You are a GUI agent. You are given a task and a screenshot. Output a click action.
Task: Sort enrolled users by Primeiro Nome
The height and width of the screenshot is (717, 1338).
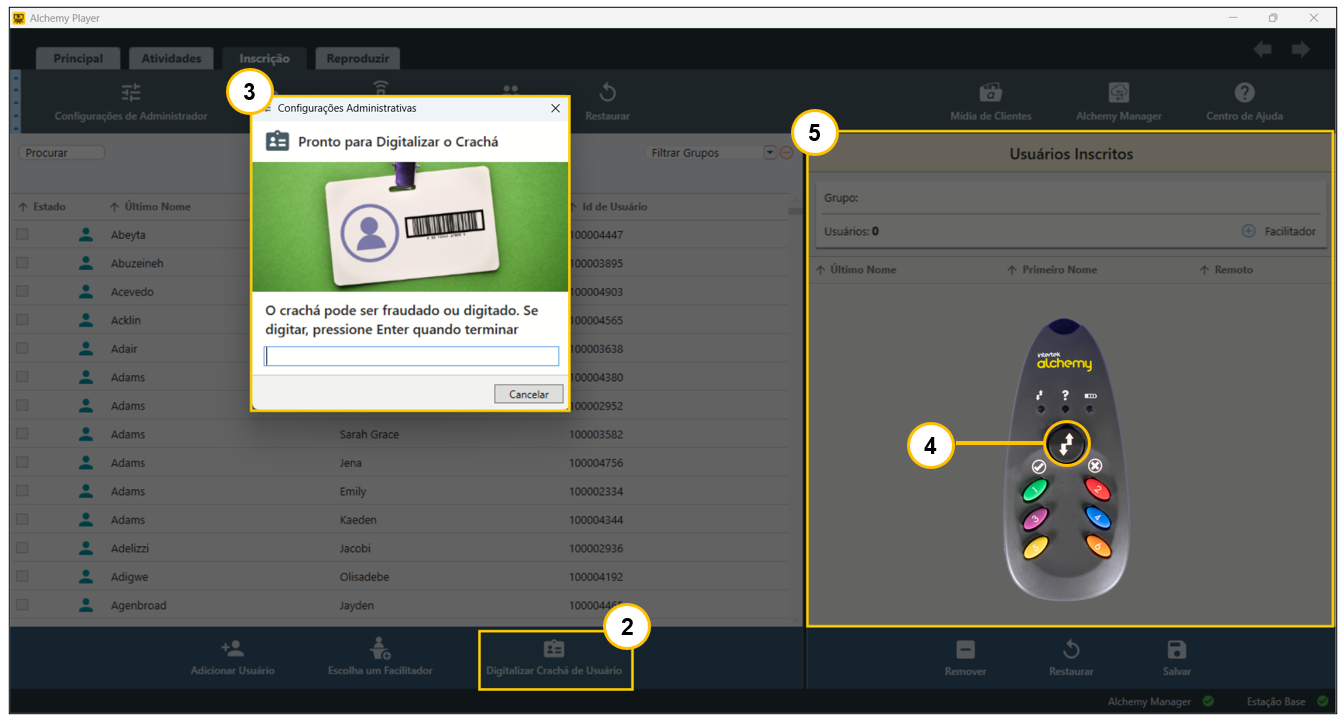coord(1058,270)
